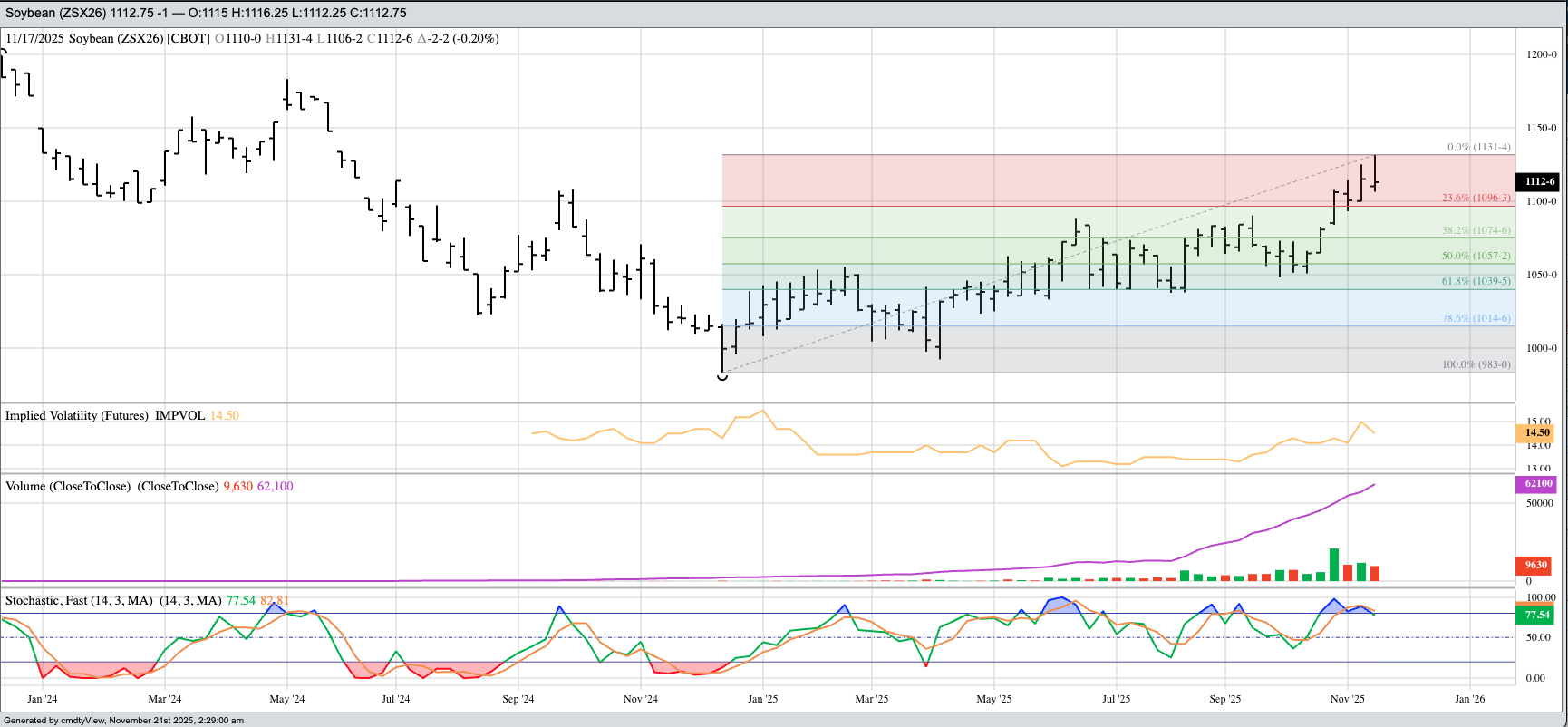
Task: Click the purple 62100 volume axis tag
Action: pyautogui.click(x=1538, y=484)
